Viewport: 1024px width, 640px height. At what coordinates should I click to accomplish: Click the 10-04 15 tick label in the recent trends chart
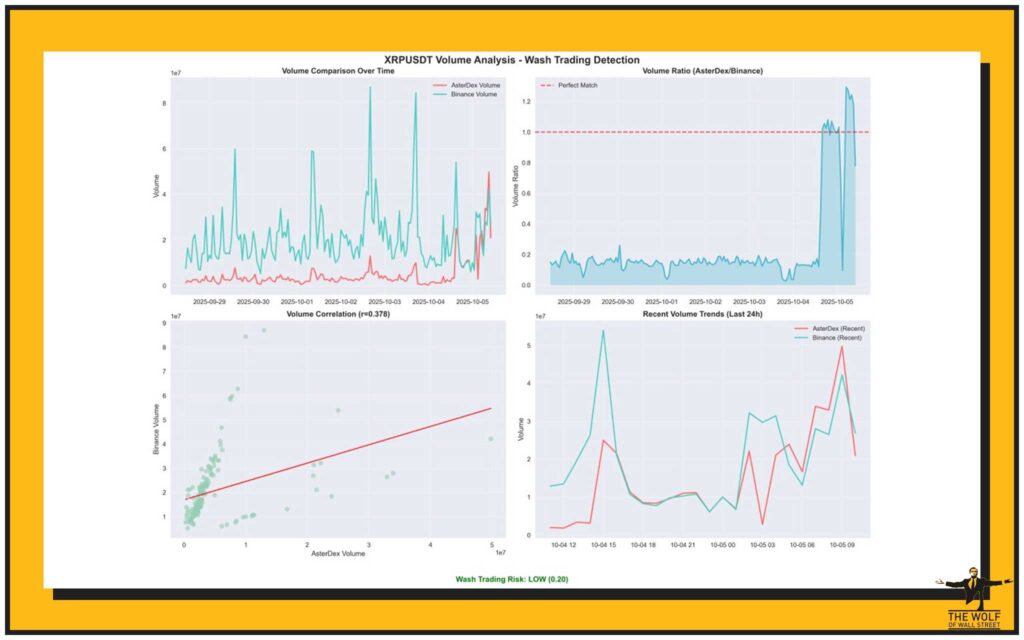602,545
